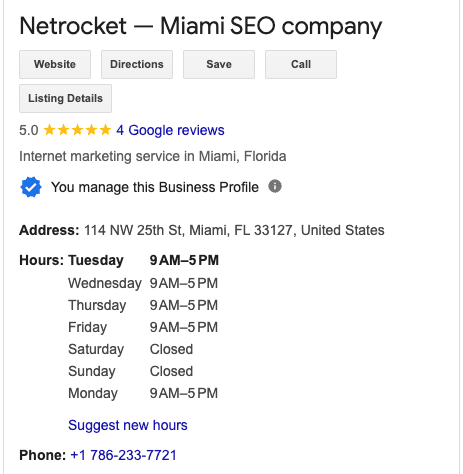Click the blue verified checkmark badge
Screen dimensions: 463x474
(31, 187)
